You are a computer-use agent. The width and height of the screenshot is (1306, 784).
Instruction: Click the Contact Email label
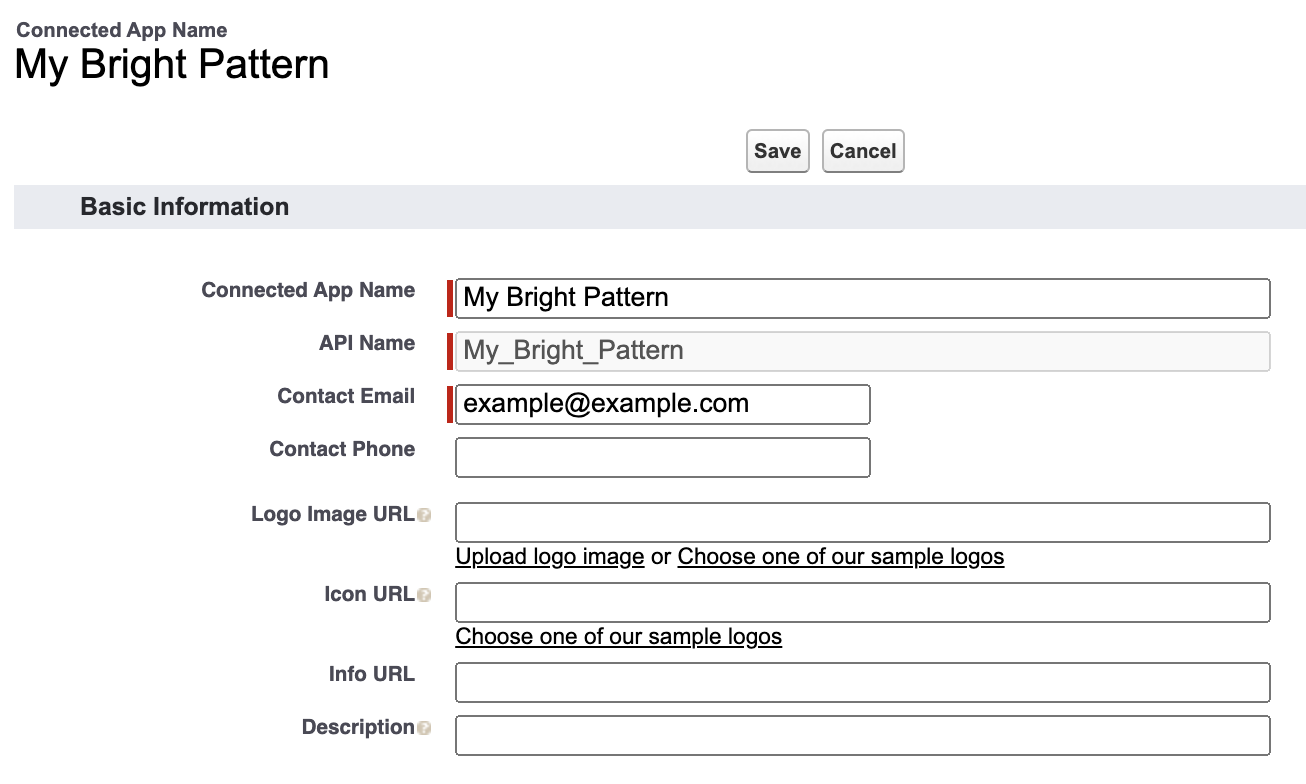346,396
